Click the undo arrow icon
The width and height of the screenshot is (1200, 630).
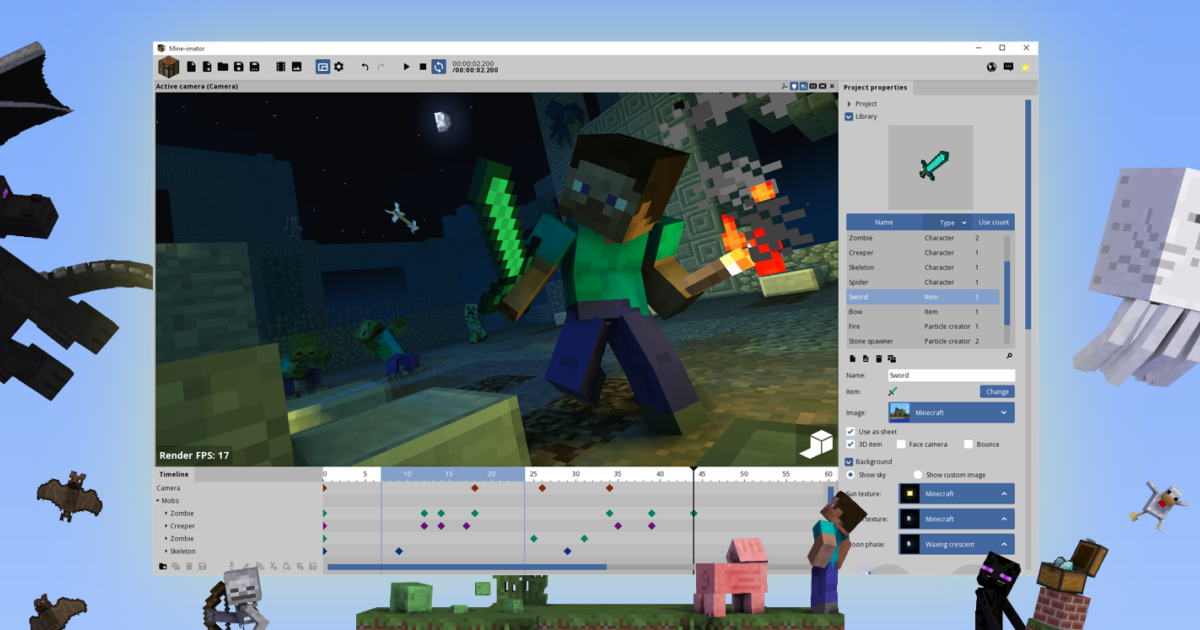[x=365, y=67]
